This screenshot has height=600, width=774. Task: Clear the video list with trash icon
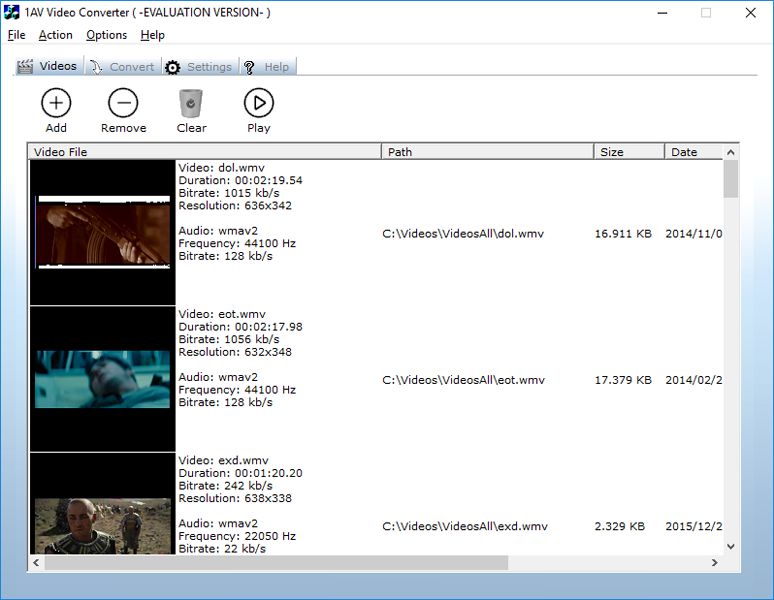191,103
